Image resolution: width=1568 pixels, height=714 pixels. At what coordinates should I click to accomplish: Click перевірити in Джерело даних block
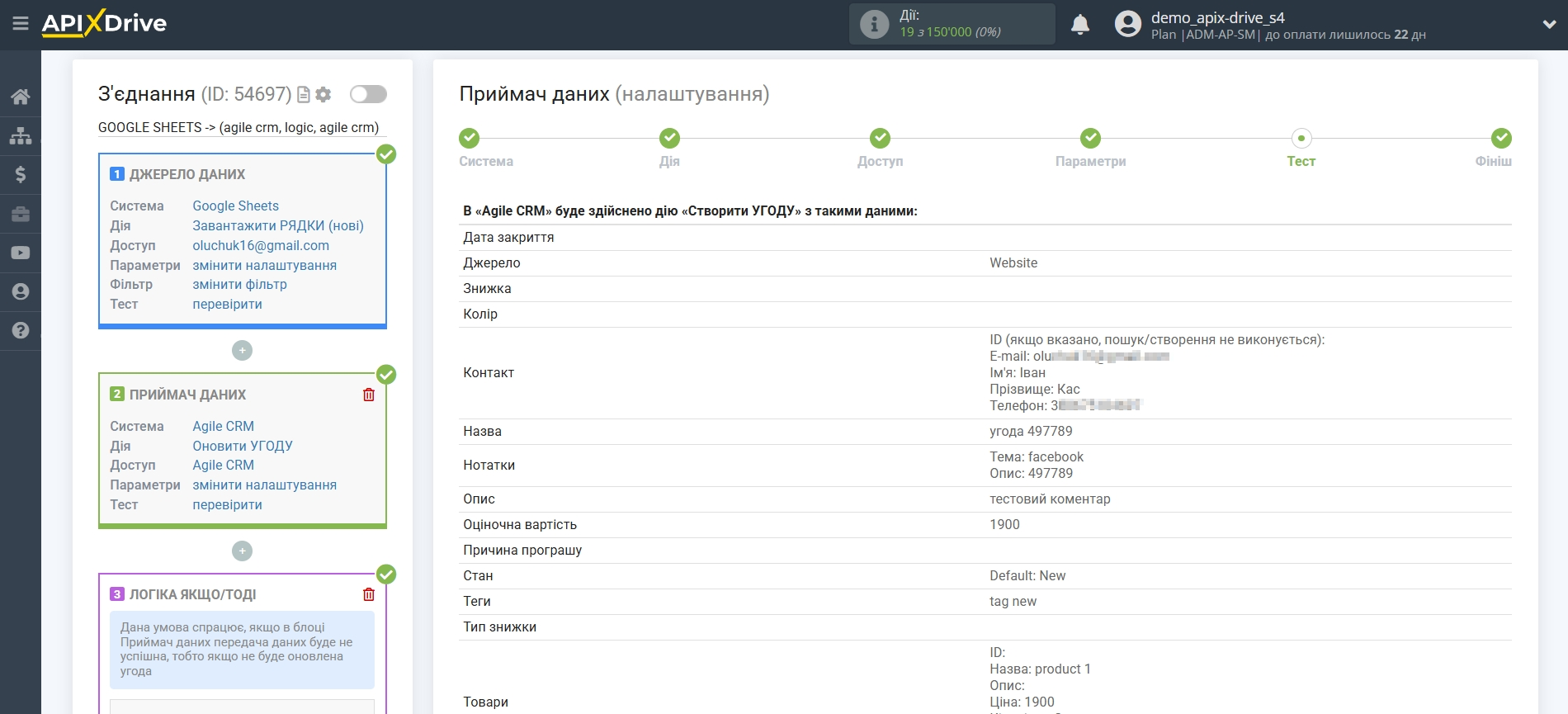[x=227, y=304]
